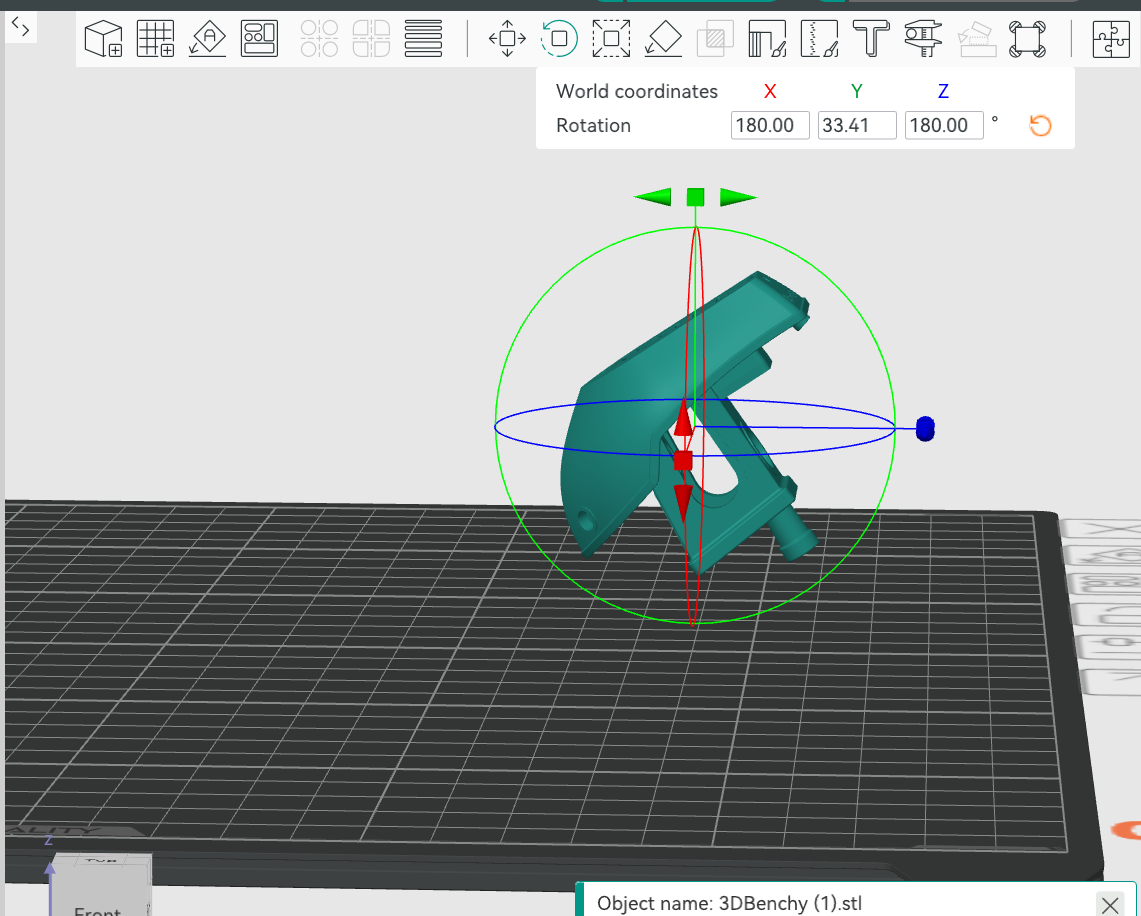The width and height of the screenshot is (1141, 916).
Task: Click the Split to objects icon
Action: (319, 39)
